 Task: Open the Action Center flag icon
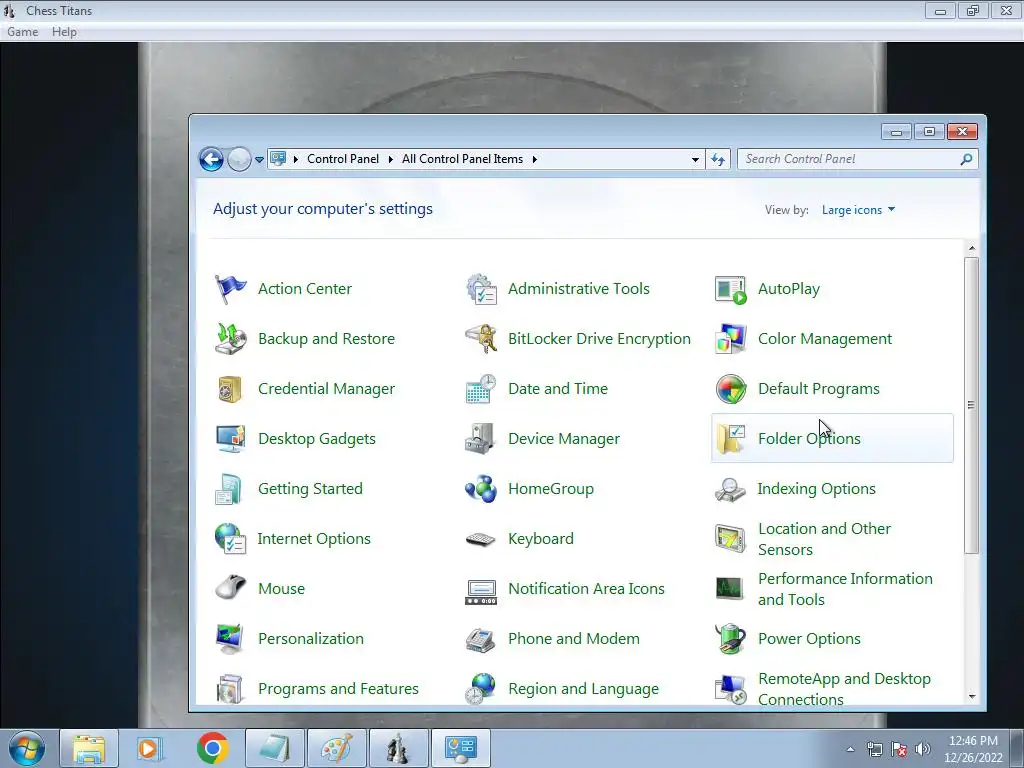[x=230, y=289]
